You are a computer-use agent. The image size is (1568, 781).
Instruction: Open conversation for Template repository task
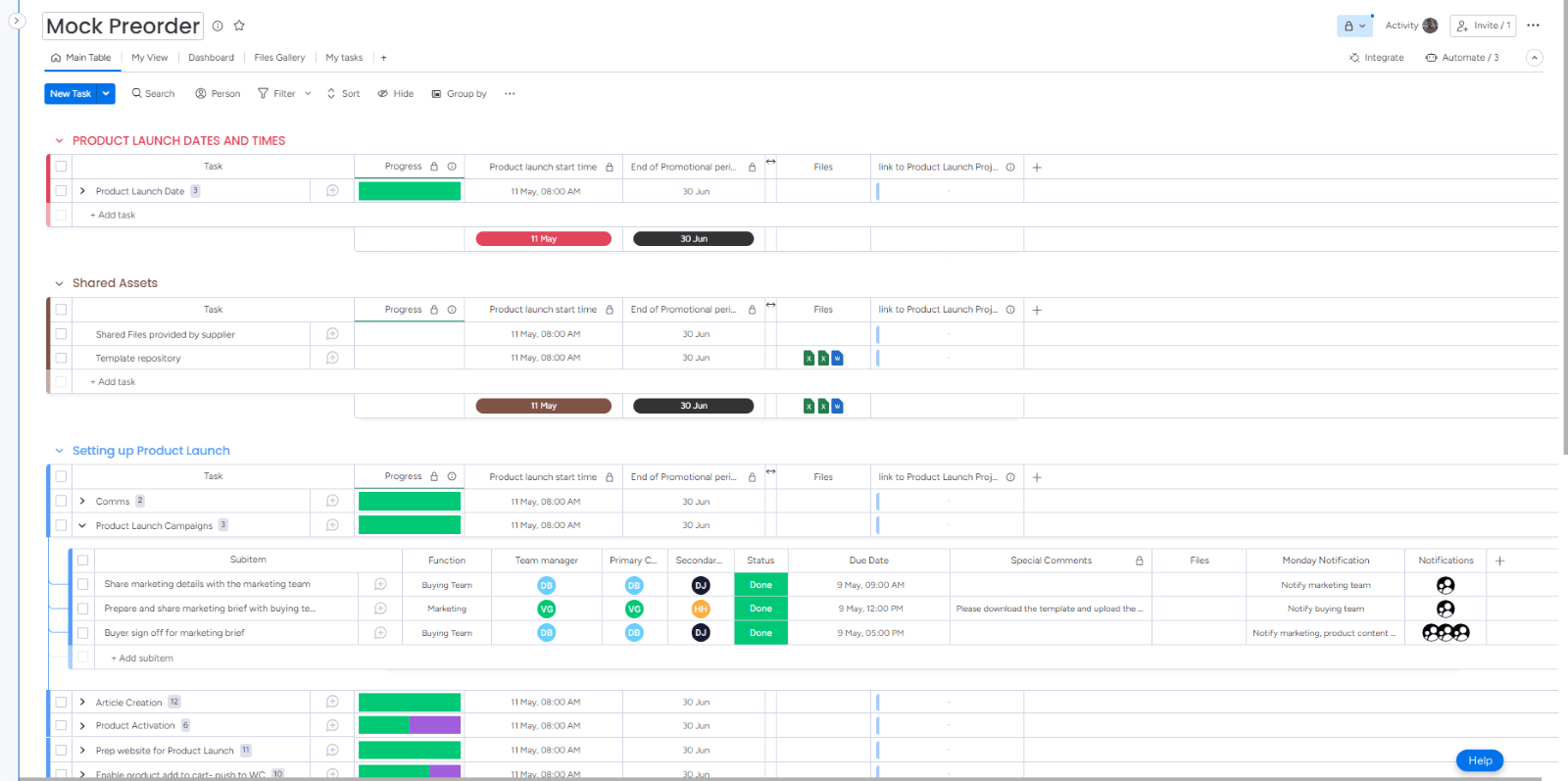tap(332, 358)
